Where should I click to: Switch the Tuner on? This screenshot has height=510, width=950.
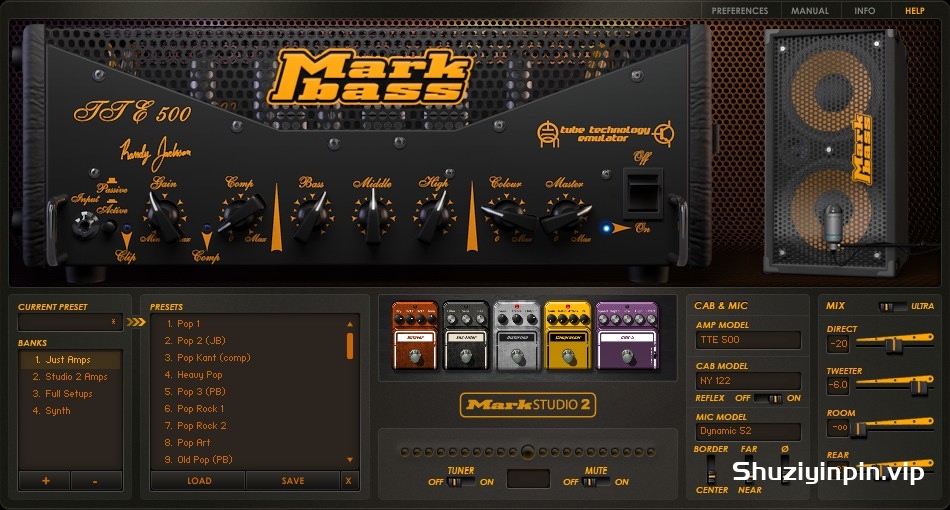pos(460,482)
